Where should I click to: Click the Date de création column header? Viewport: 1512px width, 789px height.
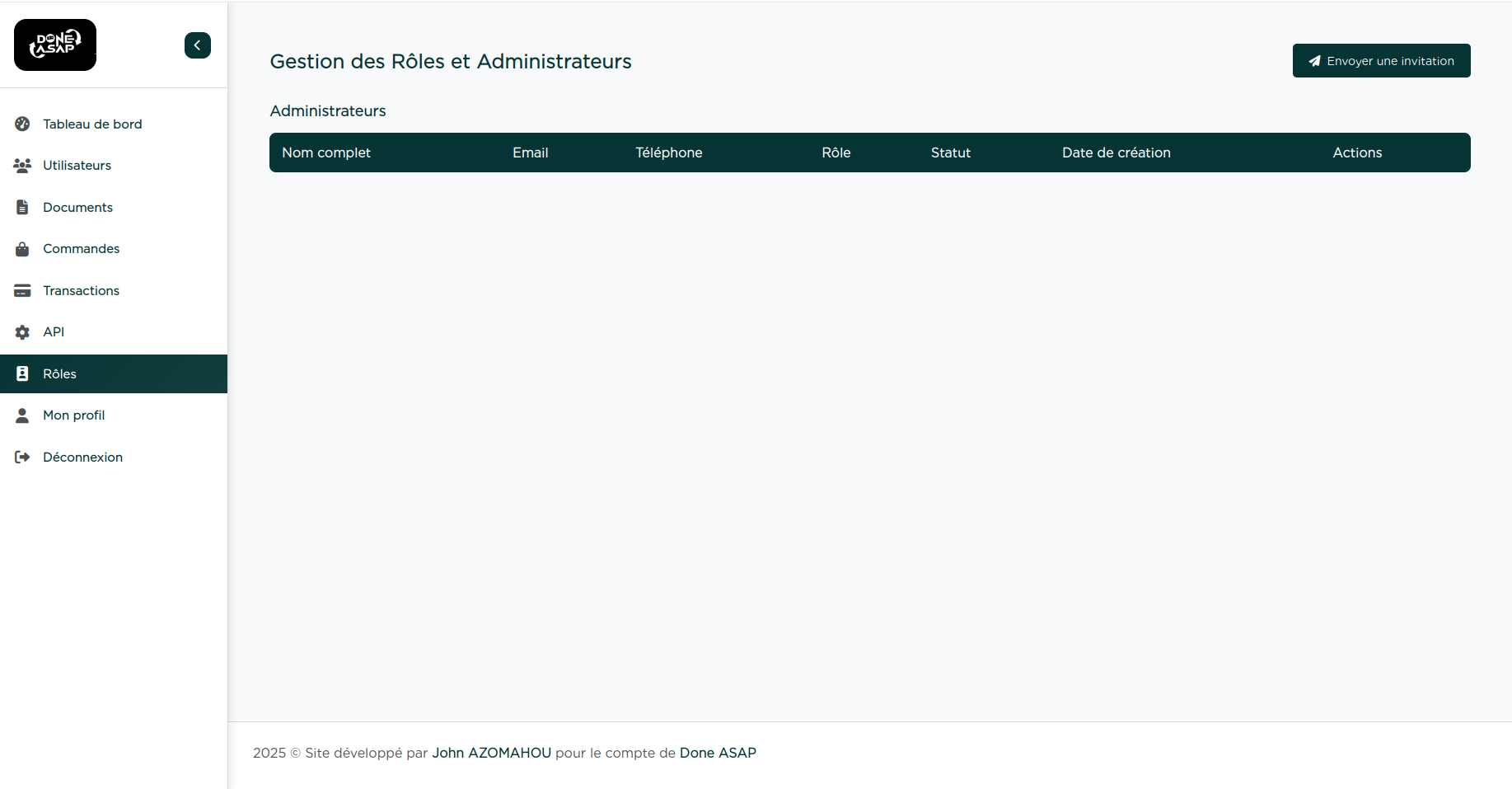[x=1116, y=153]
